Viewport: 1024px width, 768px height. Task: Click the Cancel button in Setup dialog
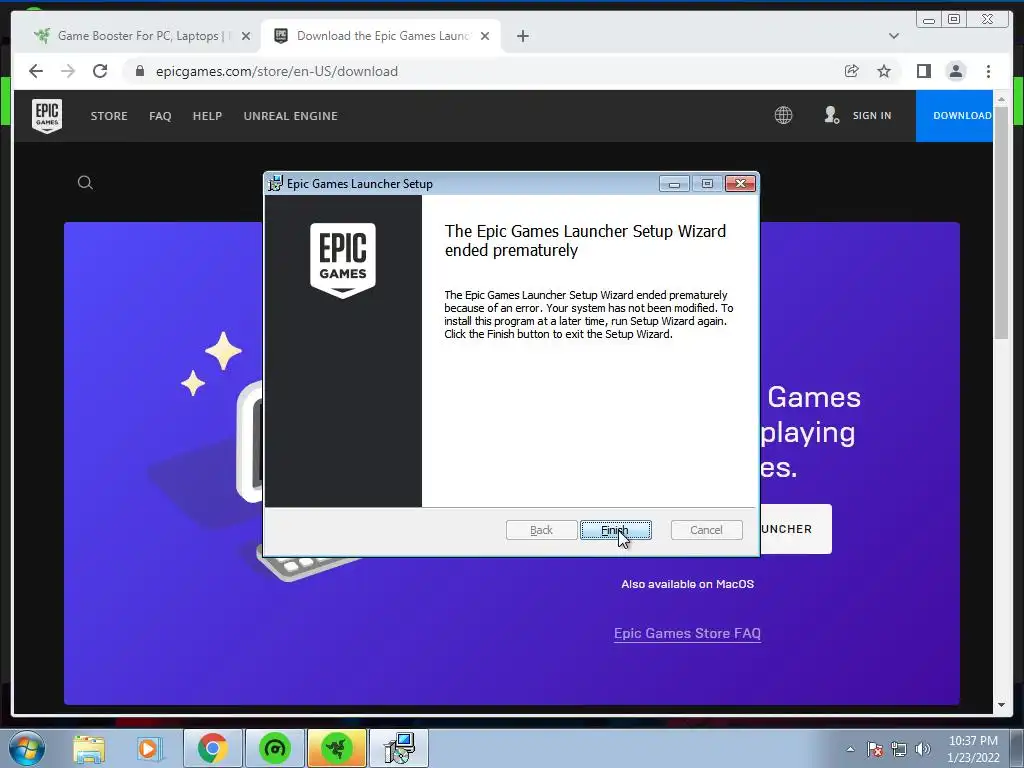pyautogui.click(x=706, y=530)
